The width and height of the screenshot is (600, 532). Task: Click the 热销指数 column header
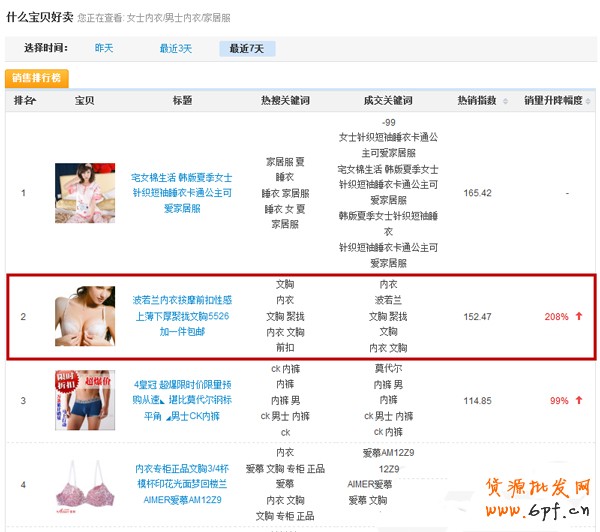point(479,101)
